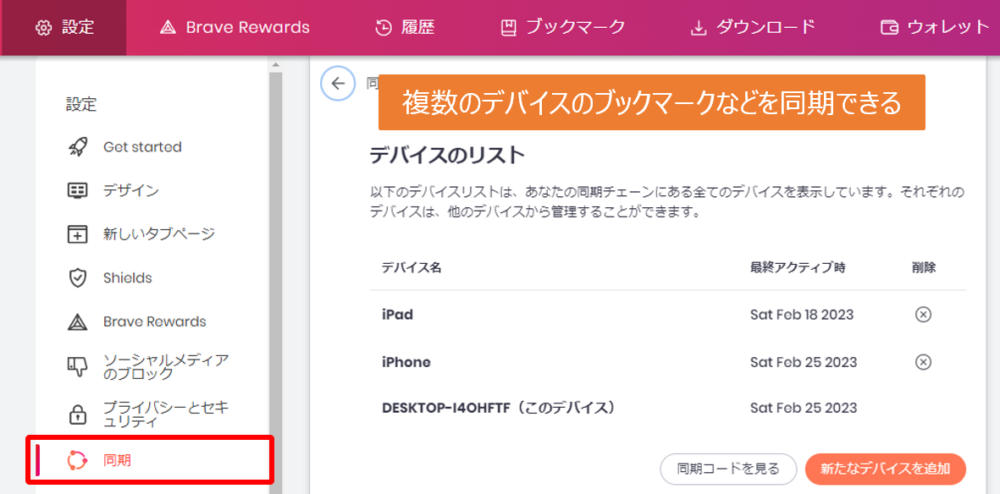The image size is (1000, 494).
Task: Click 同期コードを見る button
Action: tap(728, 469)
